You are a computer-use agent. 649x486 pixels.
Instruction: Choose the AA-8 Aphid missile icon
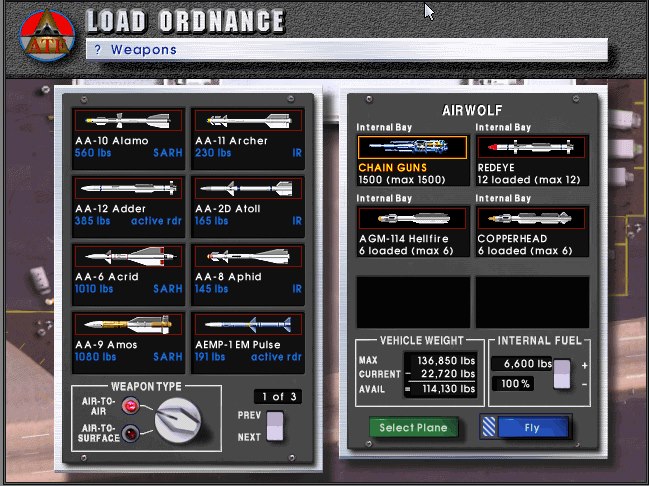pos(248,256)
